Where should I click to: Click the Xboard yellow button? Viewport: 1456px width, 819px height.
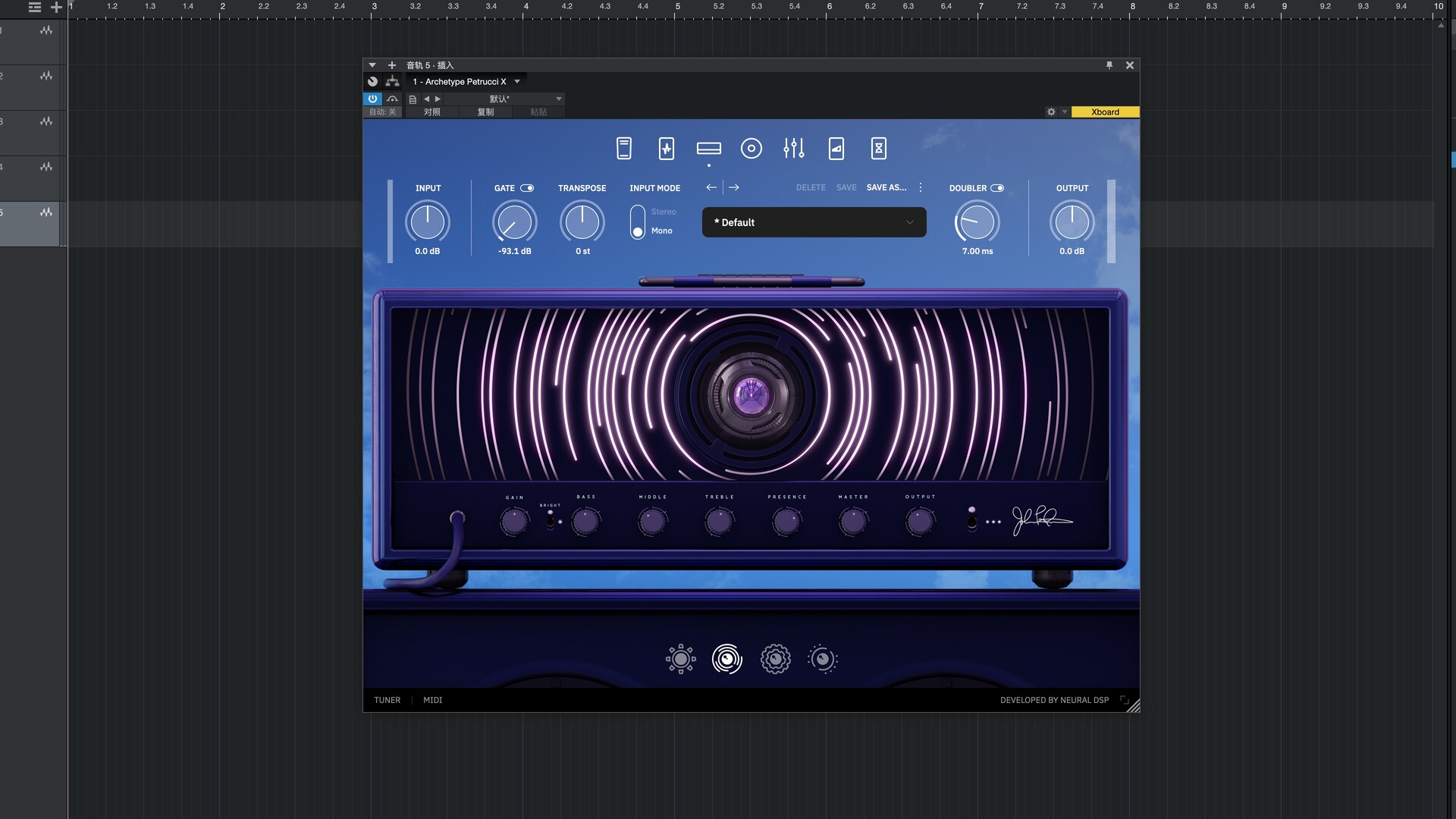point(1105,112)
